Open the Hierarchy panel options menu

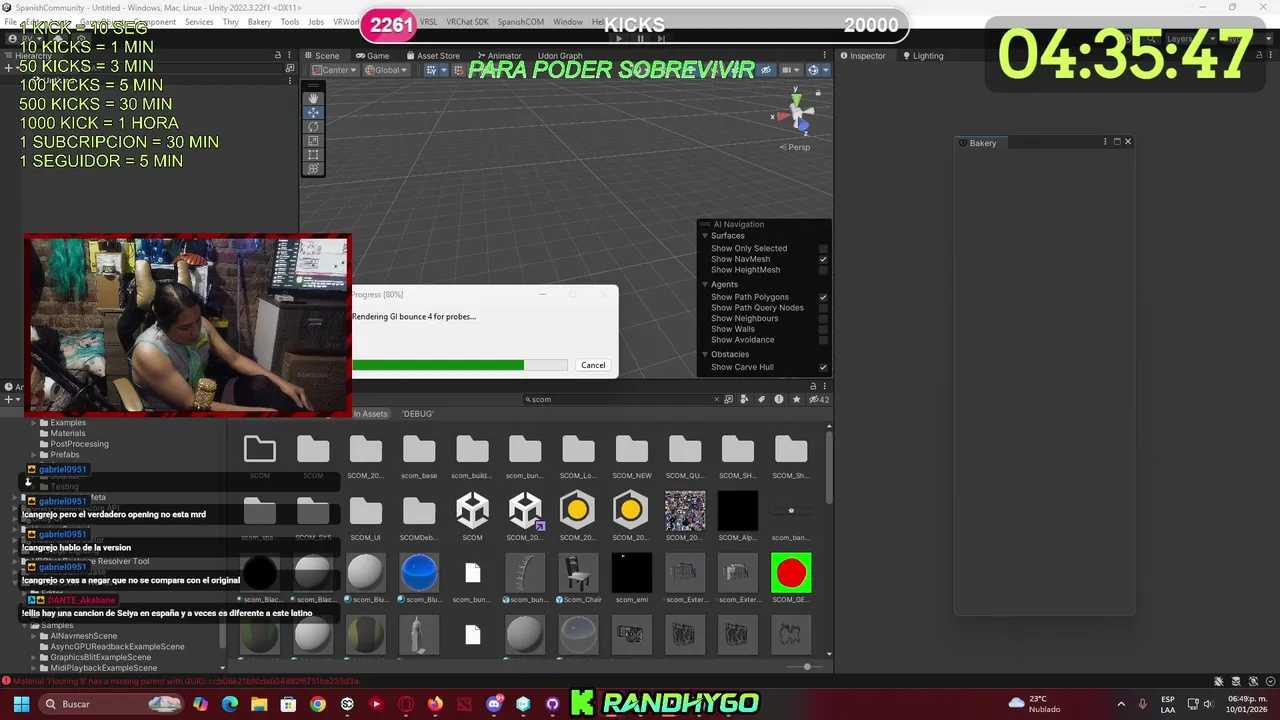[x=290, y=55]
